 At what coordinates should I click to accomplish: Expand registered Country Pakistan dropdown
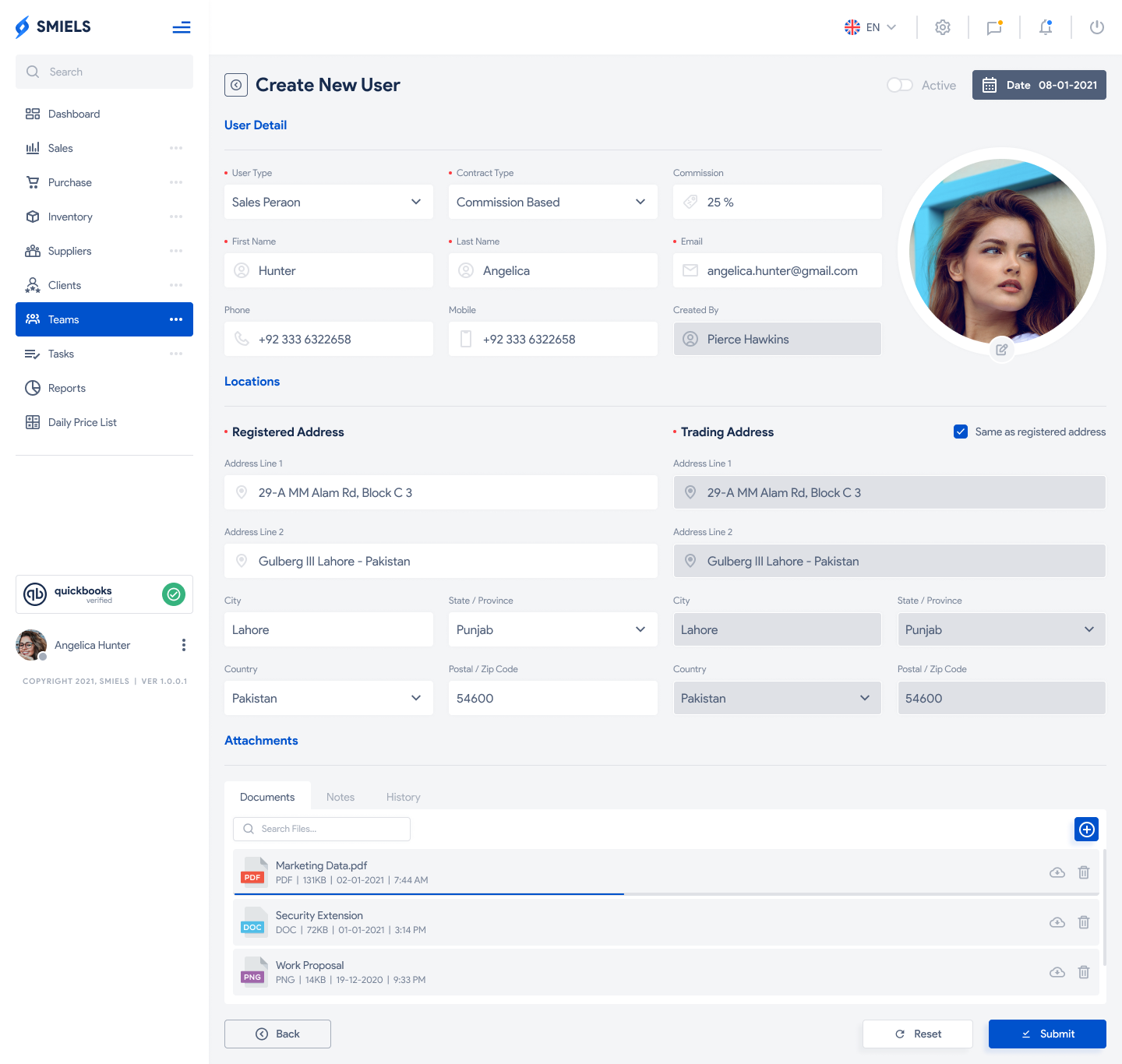click(x=329, y=698)
